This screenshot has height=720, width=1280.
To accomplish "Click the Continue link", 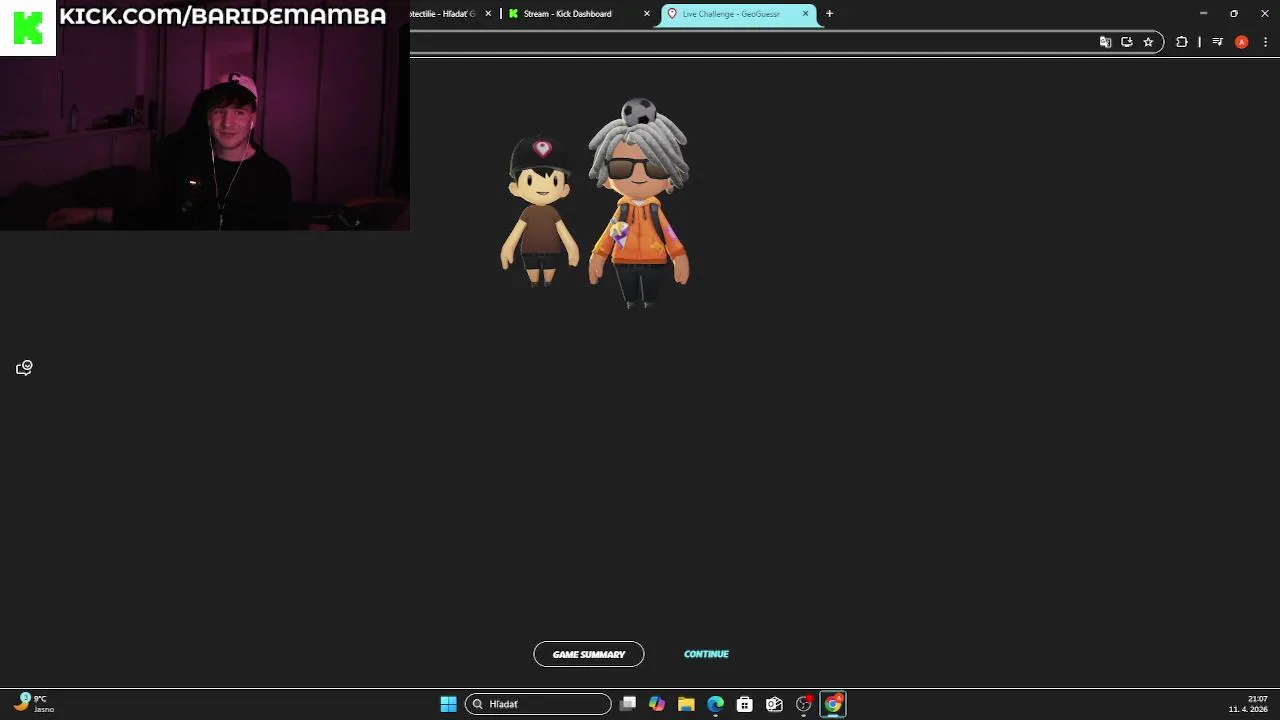I will (706, 654).
